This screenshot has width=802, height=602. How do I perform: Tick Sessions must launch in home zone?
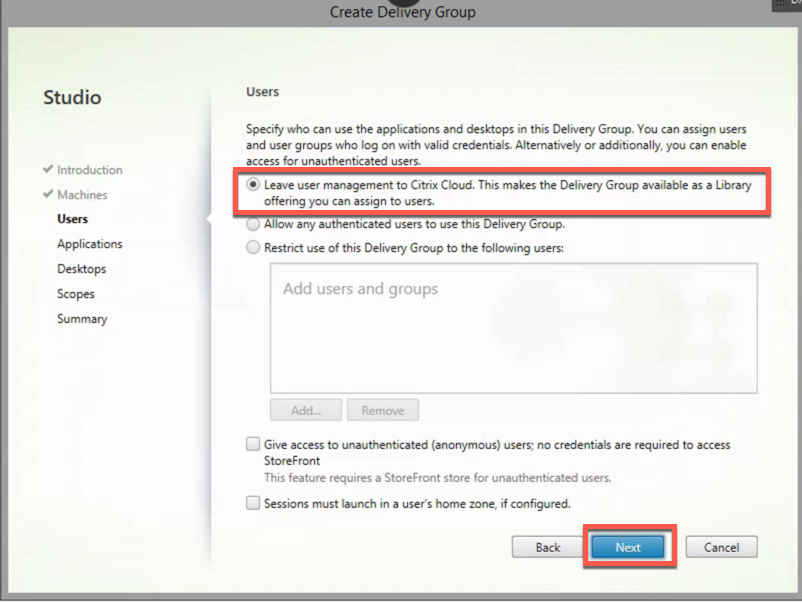[253, 503]
